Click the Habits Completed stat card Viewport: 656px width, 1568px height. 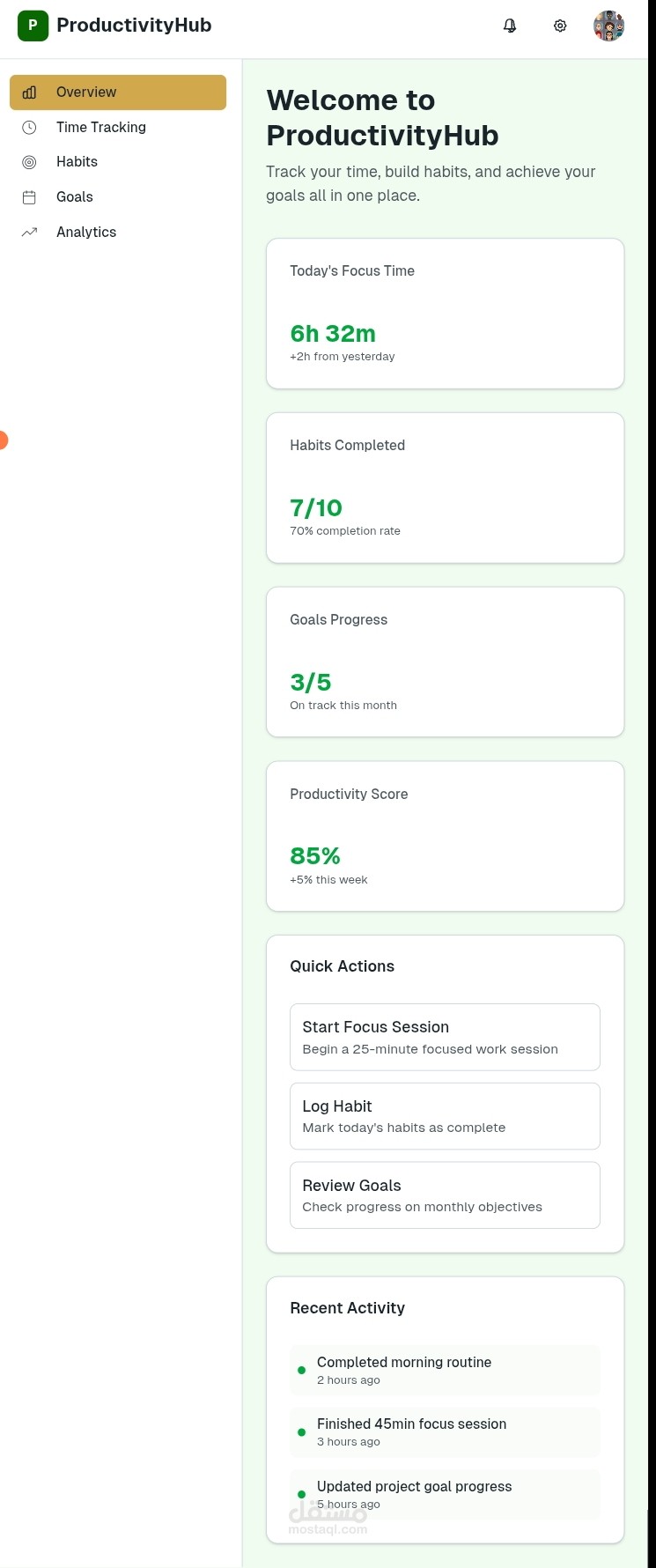pyautogui.click(x=445, y=488)
